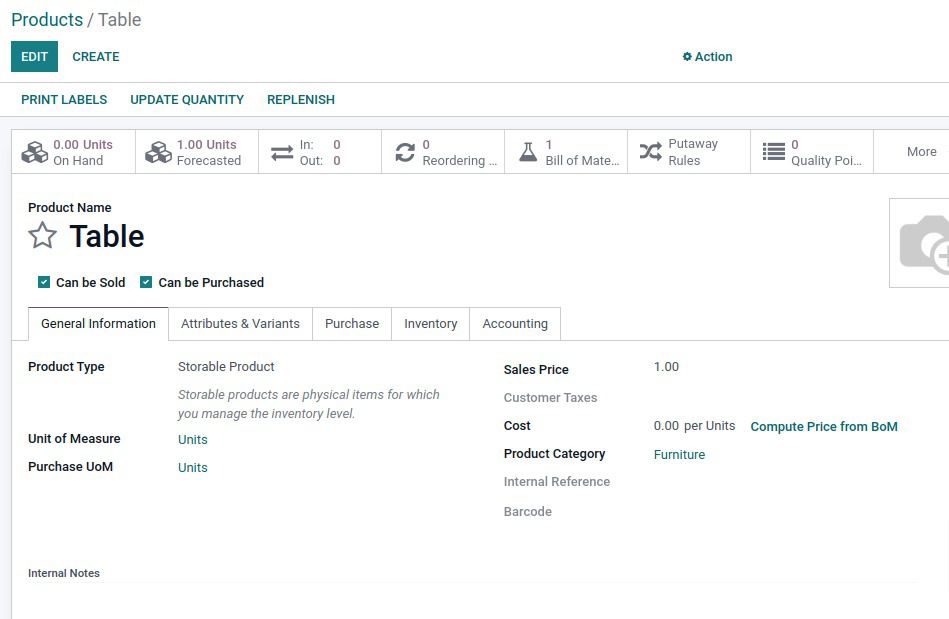Open Putaway Rules shuffle icon
Screen dimensions: 949x619
pyautogui.click(x=650, y=152)
